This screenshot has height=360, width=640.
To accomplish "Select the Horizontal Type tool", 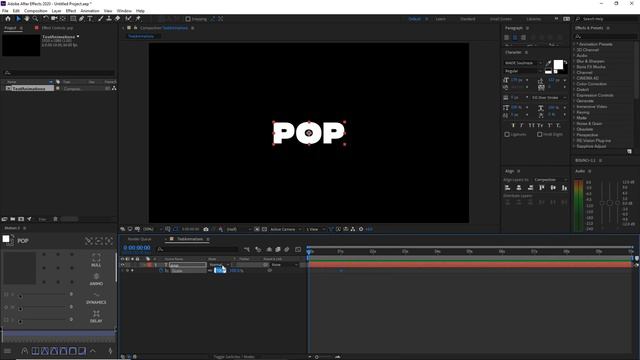I will pyautogui.click(x=90, y=19).
